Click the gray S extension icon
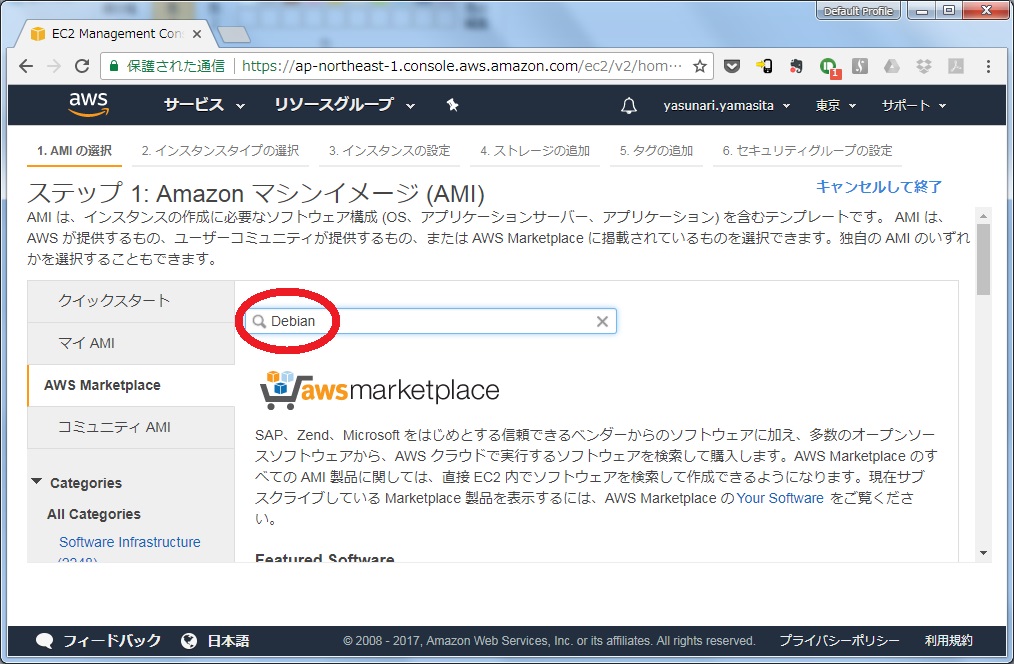Image resolution: width=1014 pixels, height=664 pixels. point(859,66)
